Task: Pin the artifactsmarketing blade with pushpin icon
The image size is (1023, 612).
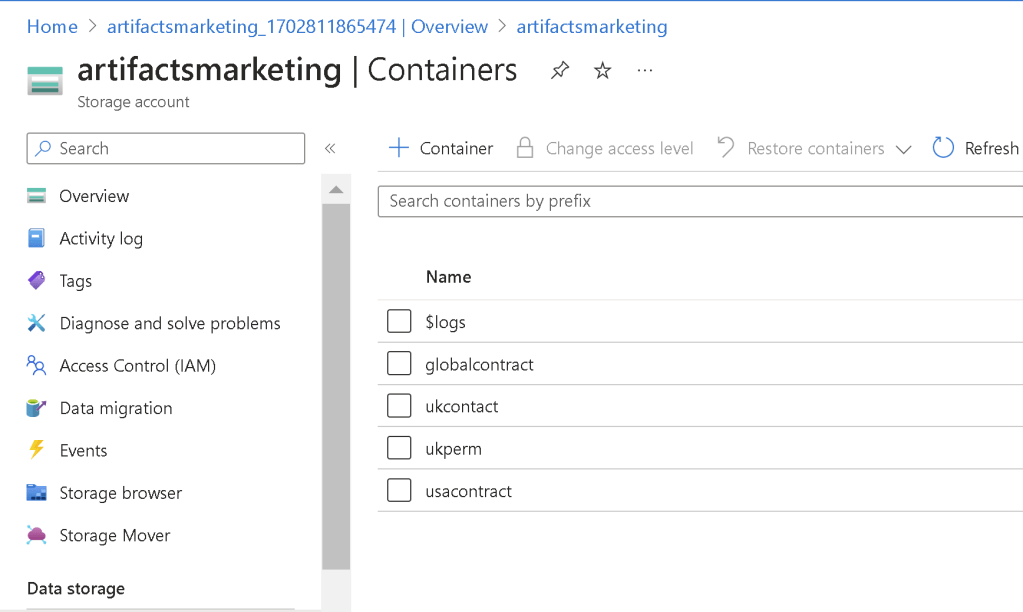Action: 560,70
